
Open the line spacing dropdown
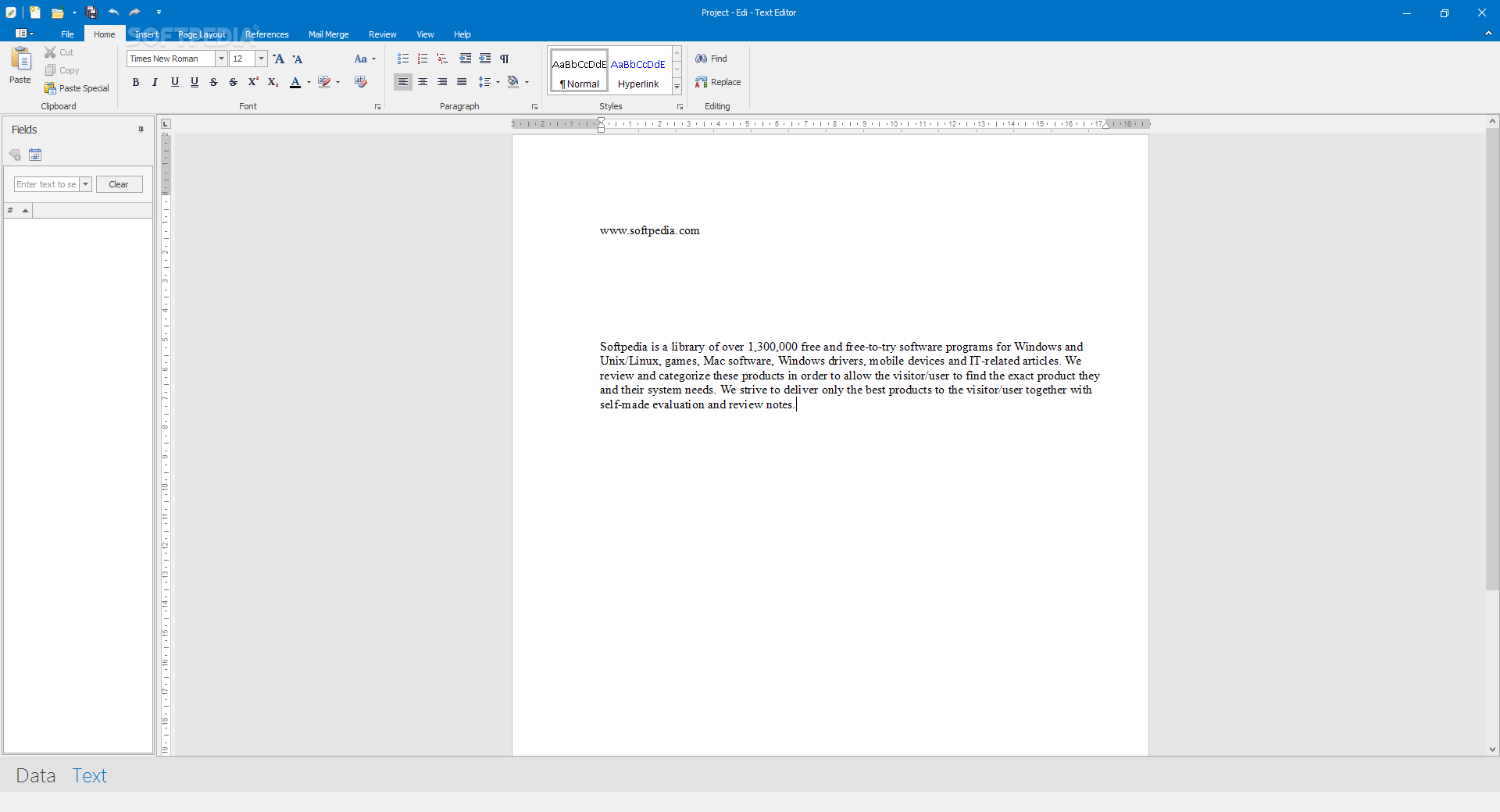(x=489, y=82)
